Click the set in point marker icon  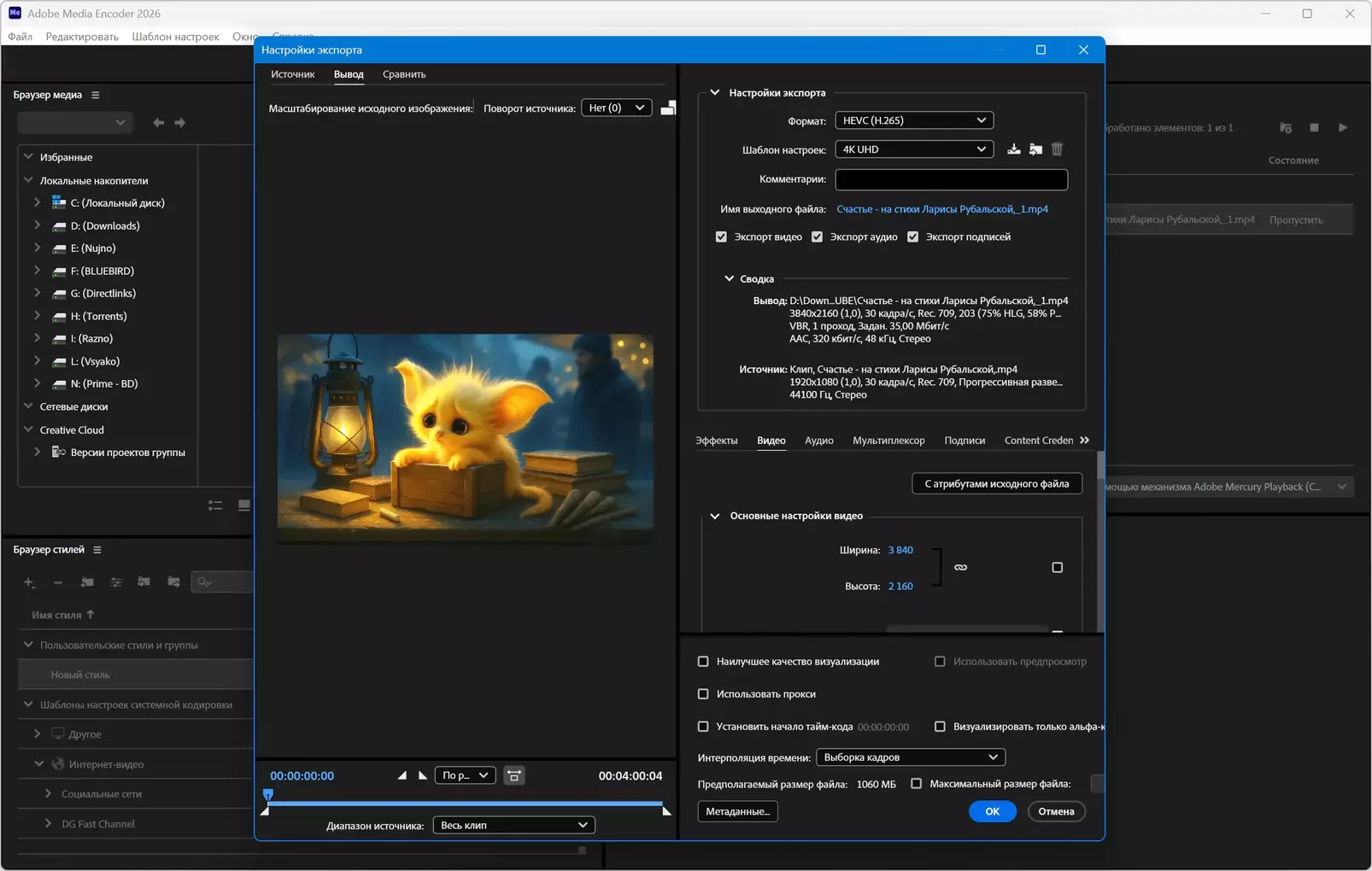(402, 776)
